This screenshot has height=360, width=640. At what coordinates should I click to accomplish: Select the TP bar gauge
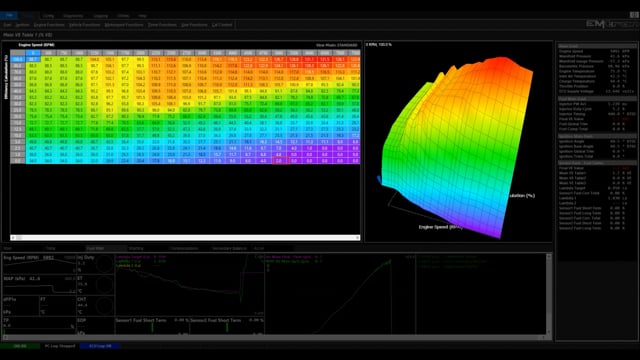pyautogui.click(x=39, y=326)
